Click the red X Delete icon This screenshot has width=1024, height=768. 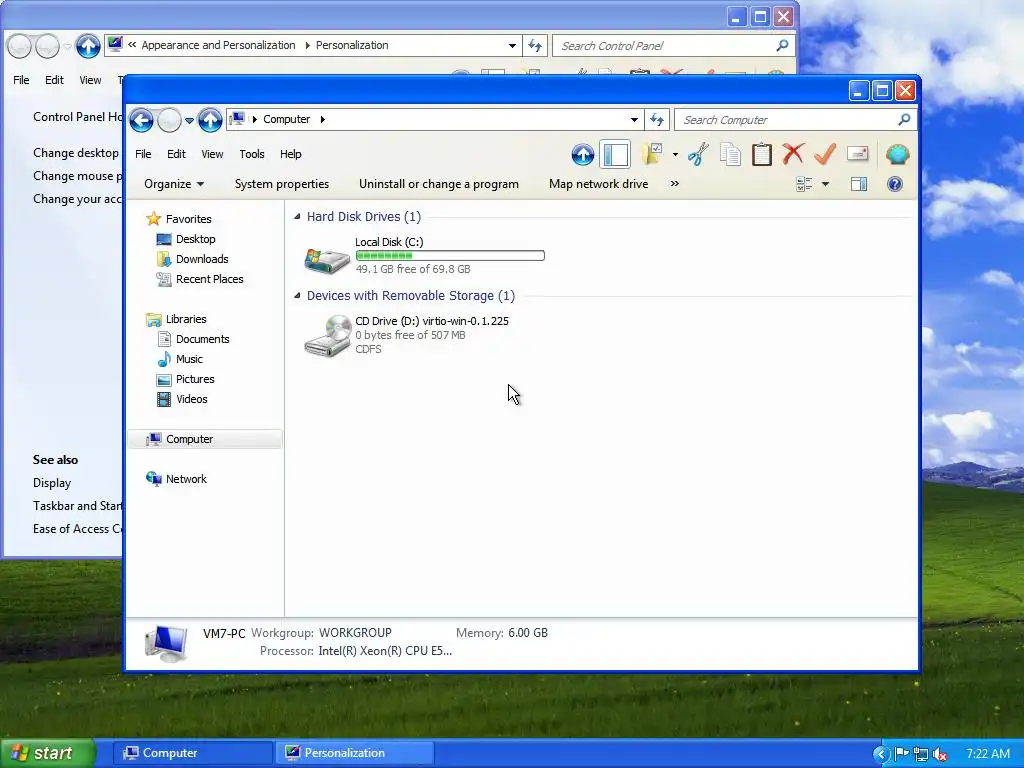[x=793, y=154]
